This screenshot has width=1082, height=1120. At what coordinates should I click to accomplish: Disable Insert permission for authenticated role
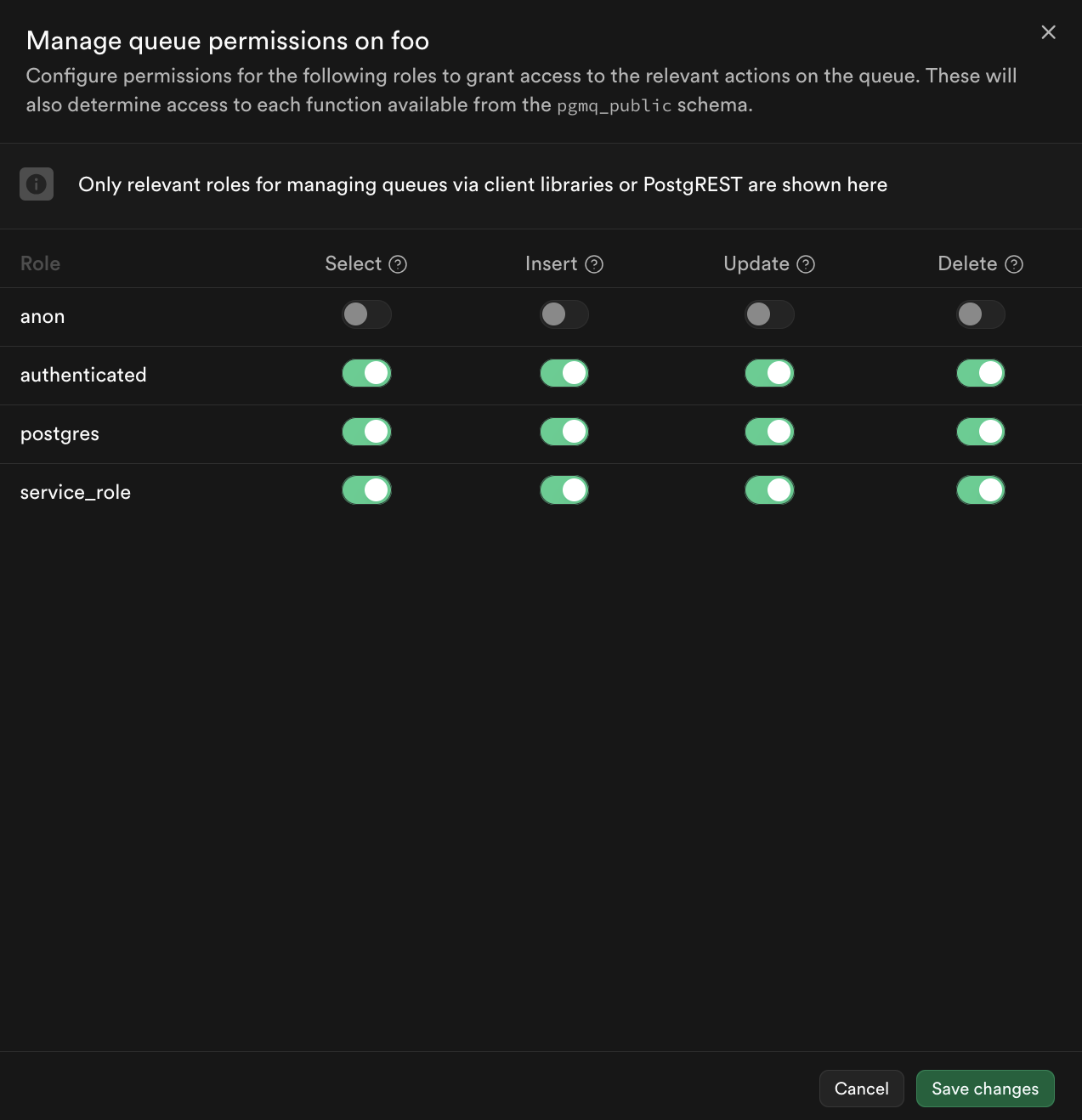(x=564, y=373)
